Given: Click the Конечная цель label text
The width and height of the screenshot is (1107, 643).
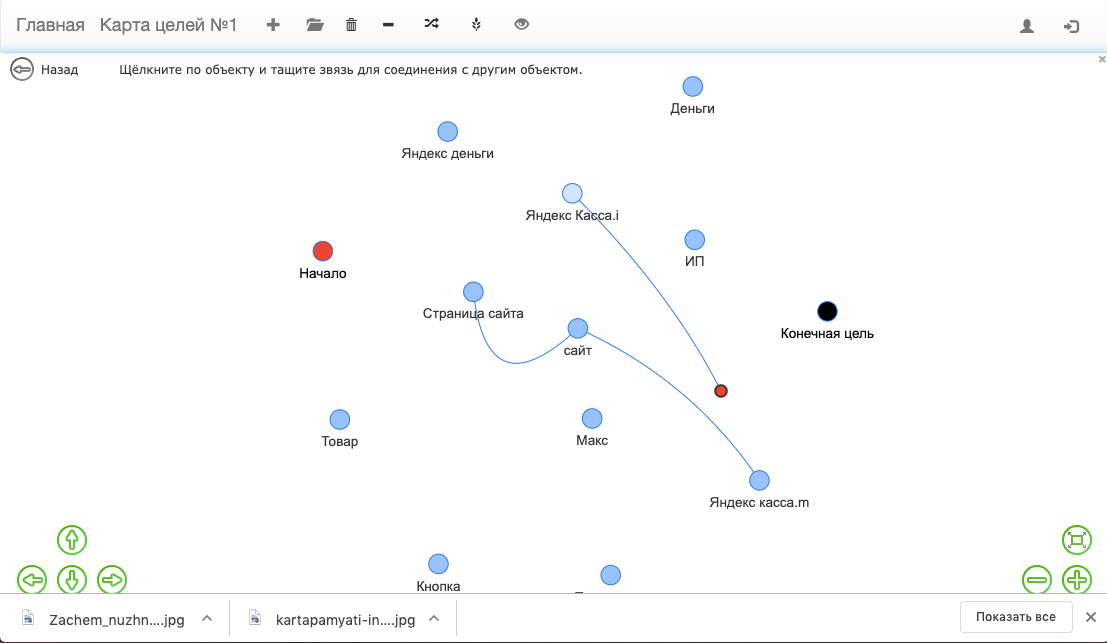Looking at the screenshot, I should click(x=827, y=333).
